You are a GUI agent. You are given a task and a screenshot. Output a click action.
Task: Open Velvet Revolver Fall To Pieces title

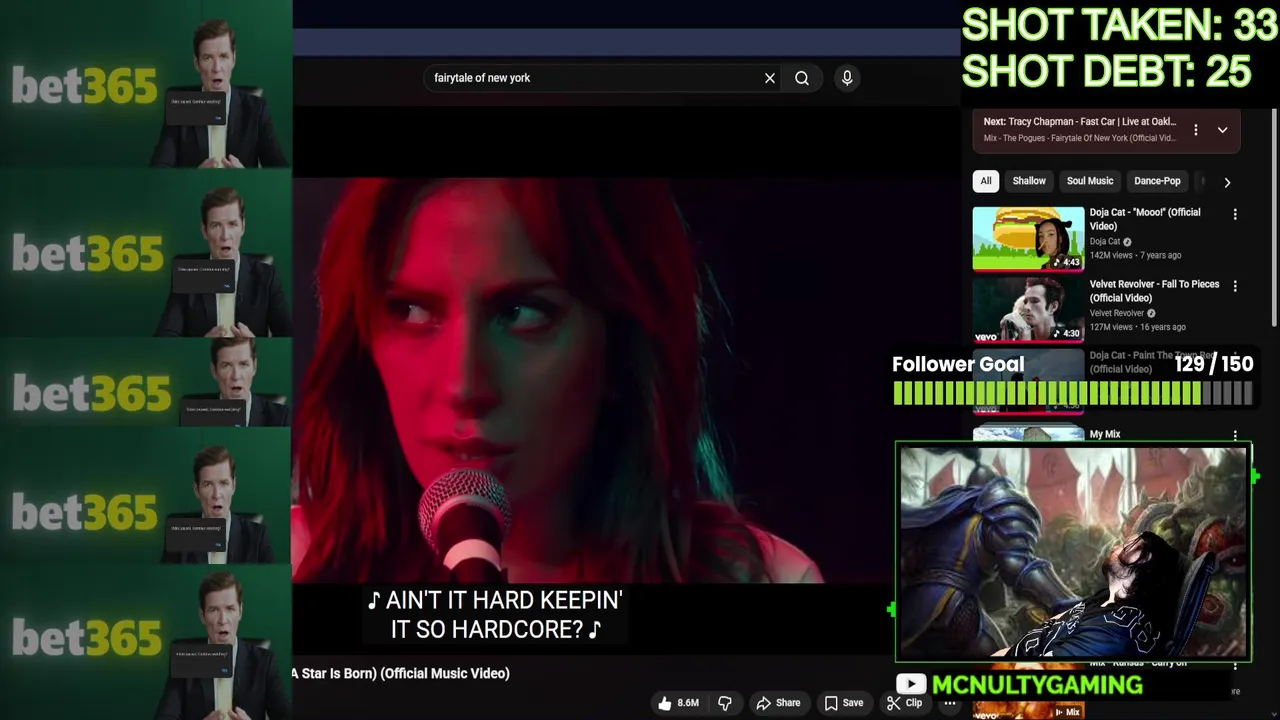1154,291
